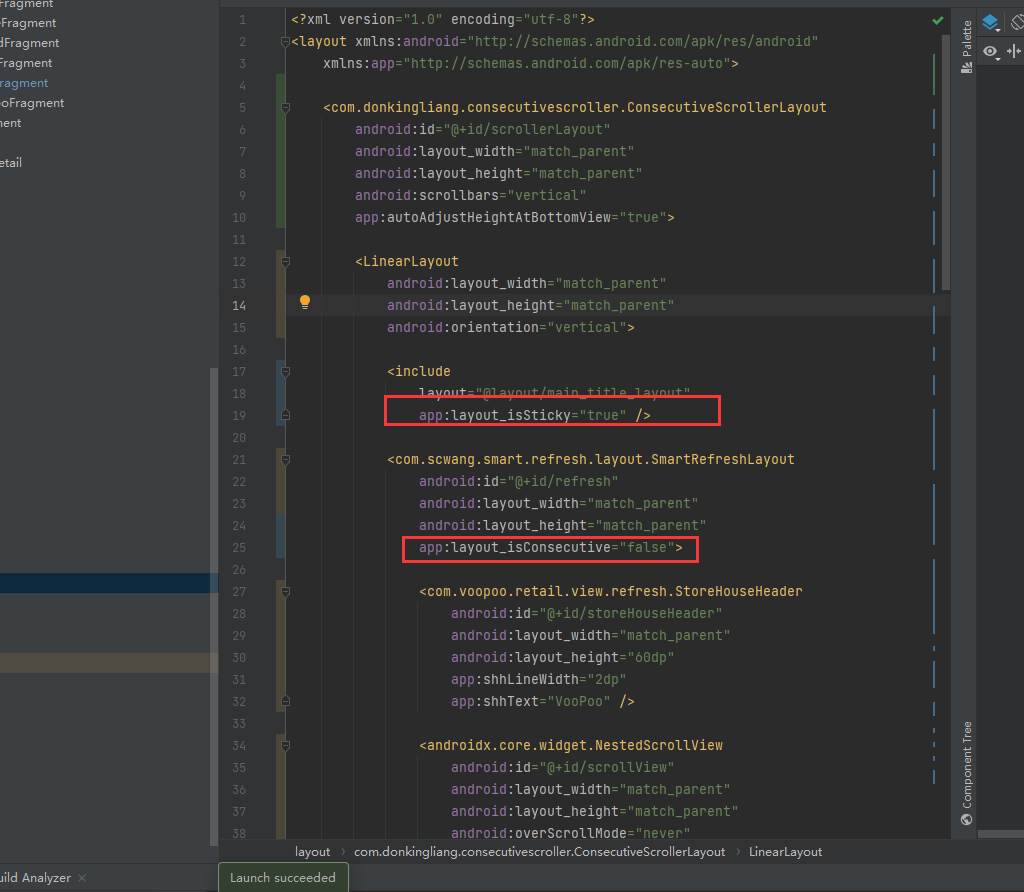
Task: Switch to the Build Analyzer tab
Action: click(x=35, y=878)
